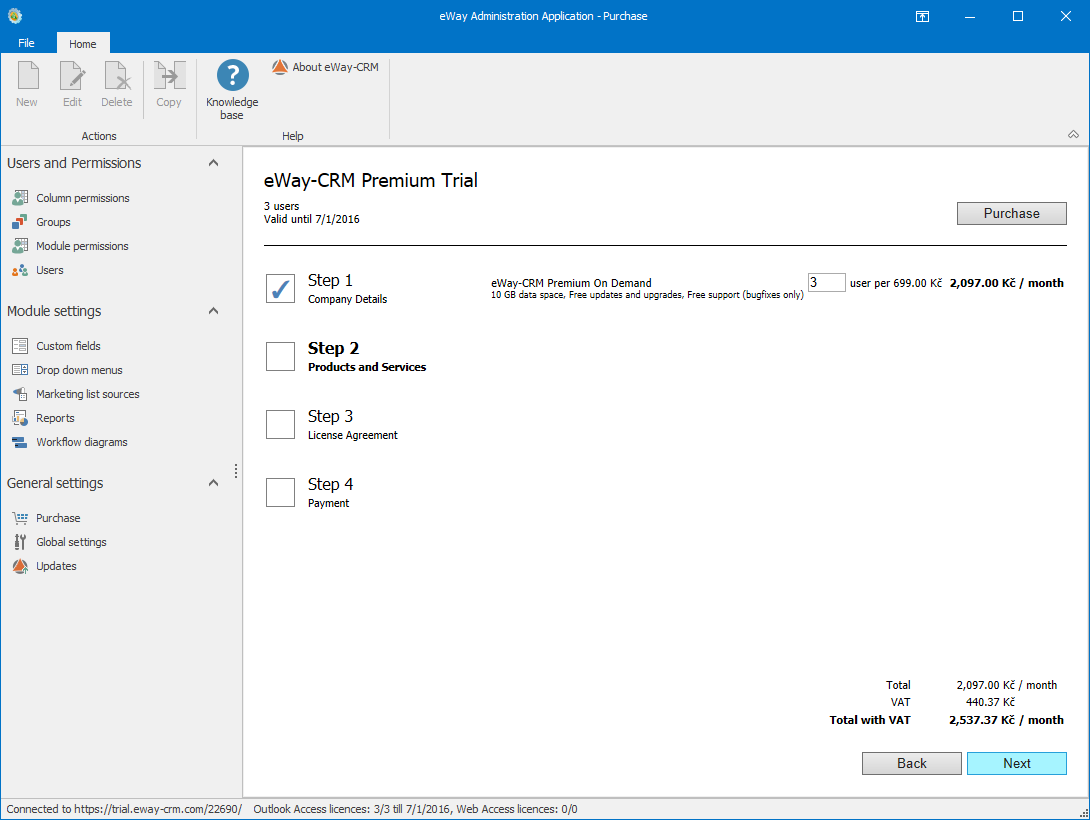This screenshot has height=820, width=1090.
Task: Open the Users label under Permissions
Action: 50,270
